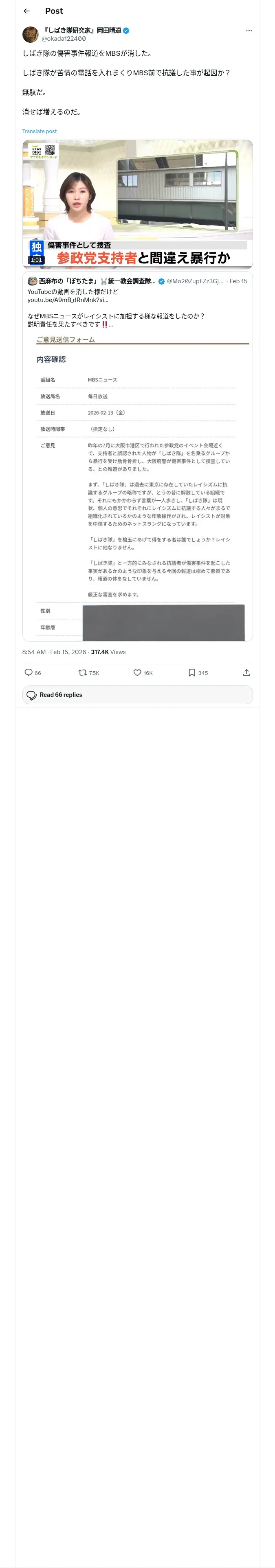This screenshot has width=275, height=1568.
Task: Click the post author's profile avatar
Action: [x=31, y=34]
